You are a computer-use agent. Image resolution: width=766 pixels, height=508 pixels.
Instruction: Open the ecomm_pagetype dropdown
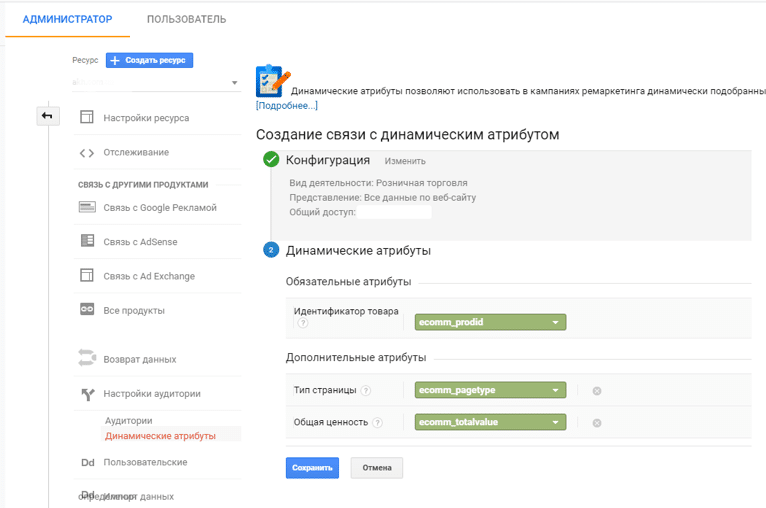[x=490, y=390]
